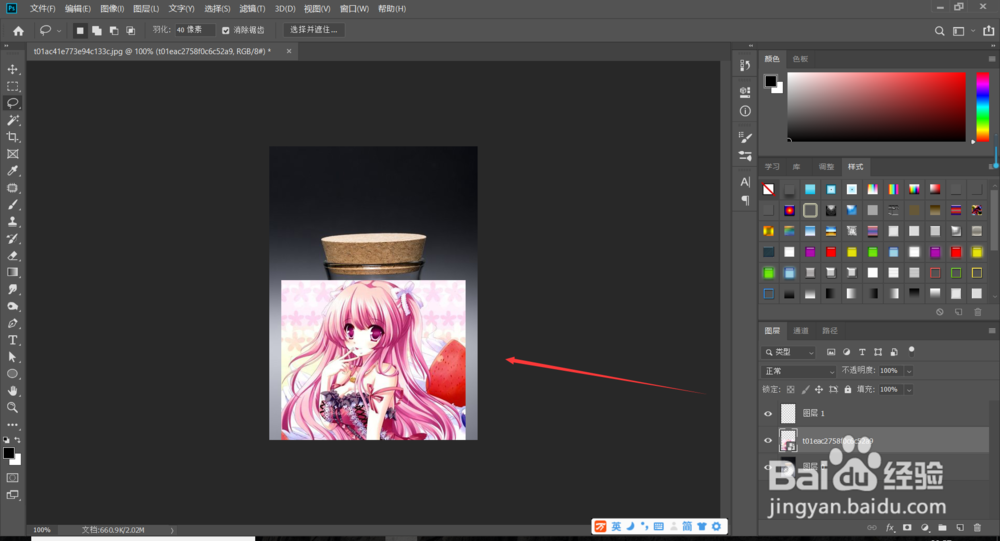Select the Hand tool
Viewport: 1000px width, 541px height.
[x=12, y=390]
